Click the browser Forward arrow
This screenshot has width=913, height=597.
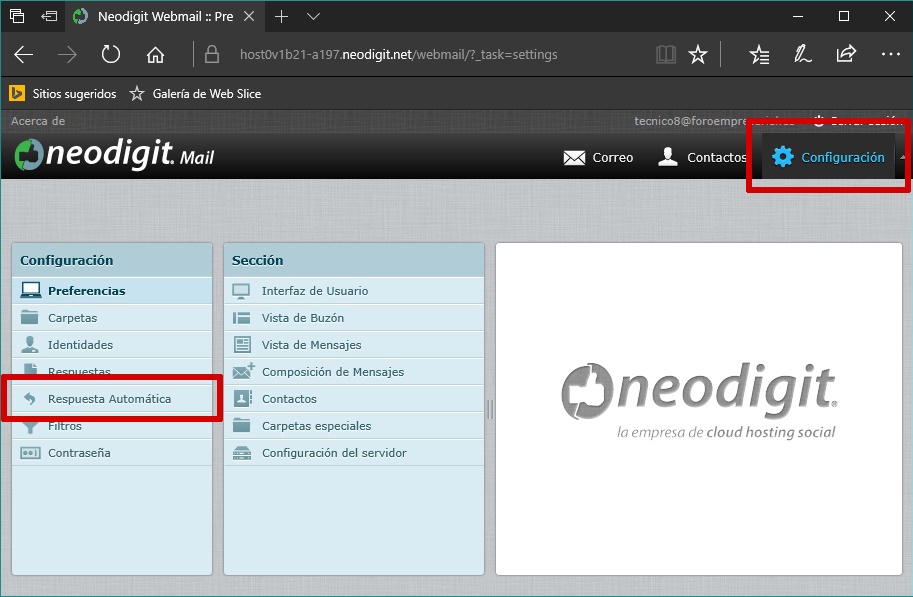pos(67,55)
